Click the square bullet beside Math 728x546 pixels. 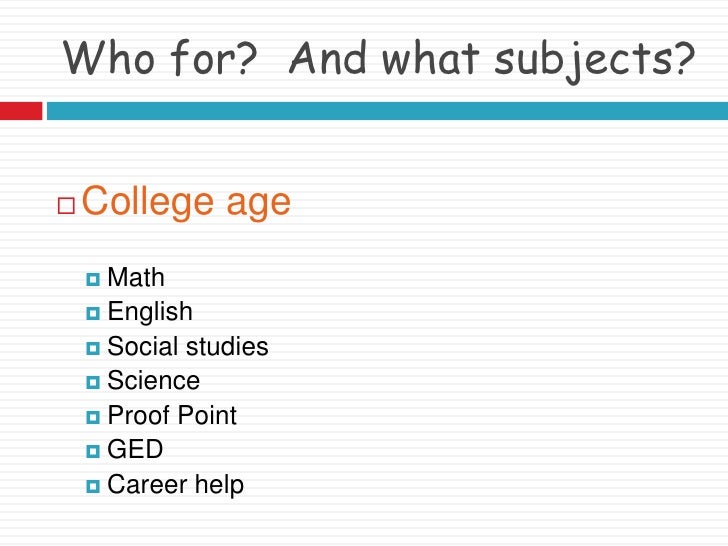coord(94,278)
